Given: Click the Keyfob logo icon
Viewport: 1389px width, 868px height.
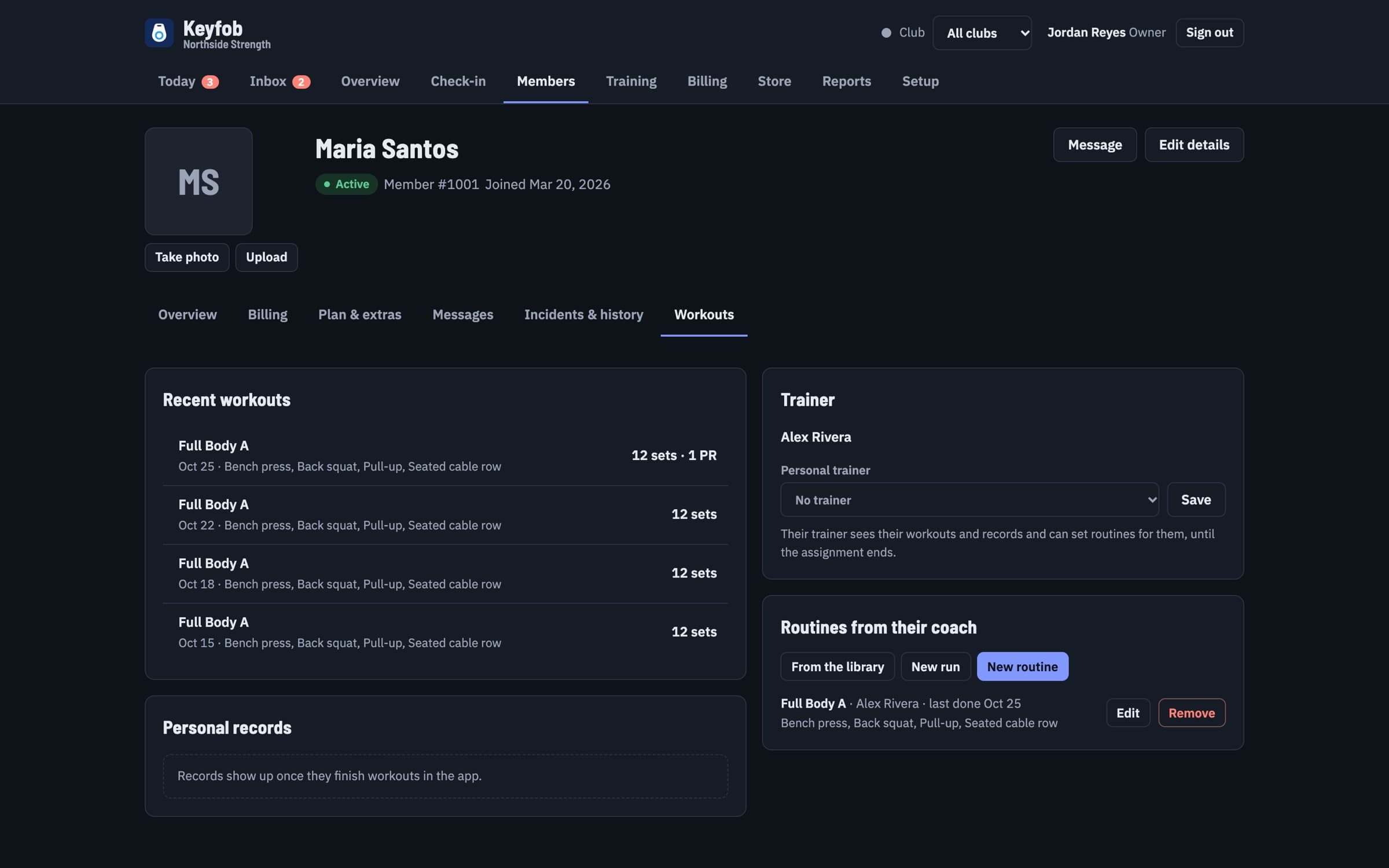Looking at the screenshot, I should 159,32.
